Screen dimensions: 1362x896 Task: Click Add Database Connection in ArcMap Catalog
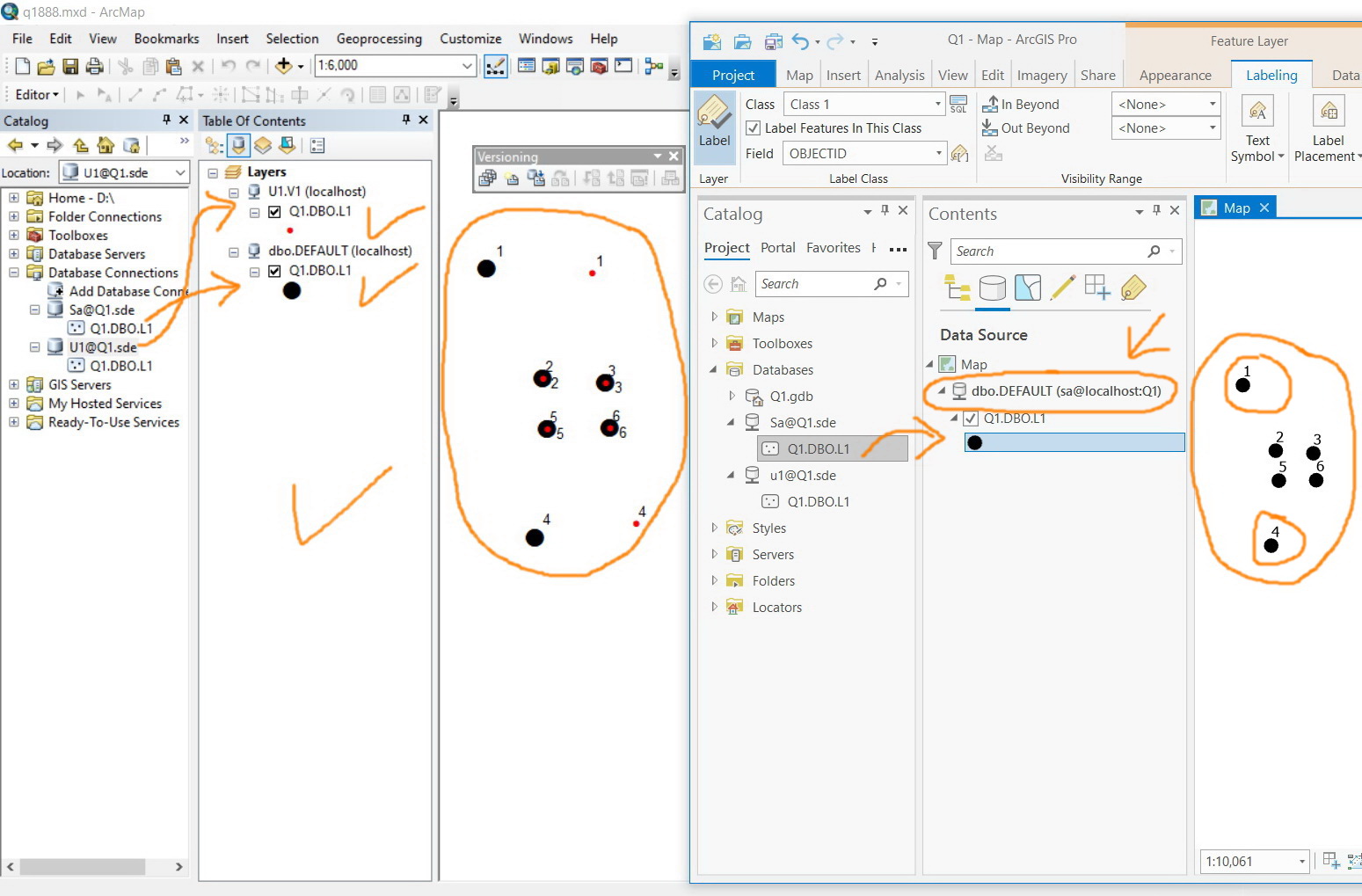click(119, 291)
